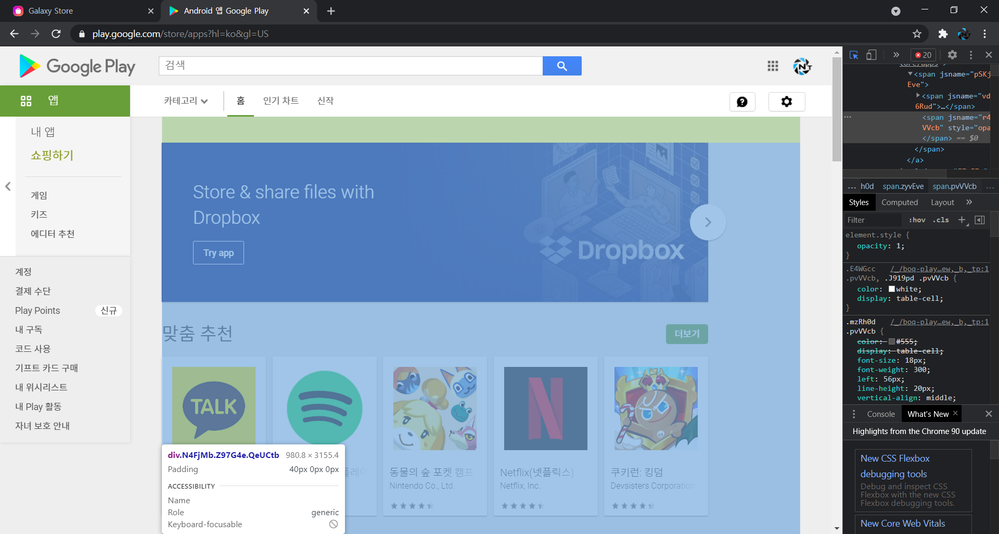Select the 신작 tab
Image resolution: width=999 pixels, height=534 pixels.
point(326,101)
